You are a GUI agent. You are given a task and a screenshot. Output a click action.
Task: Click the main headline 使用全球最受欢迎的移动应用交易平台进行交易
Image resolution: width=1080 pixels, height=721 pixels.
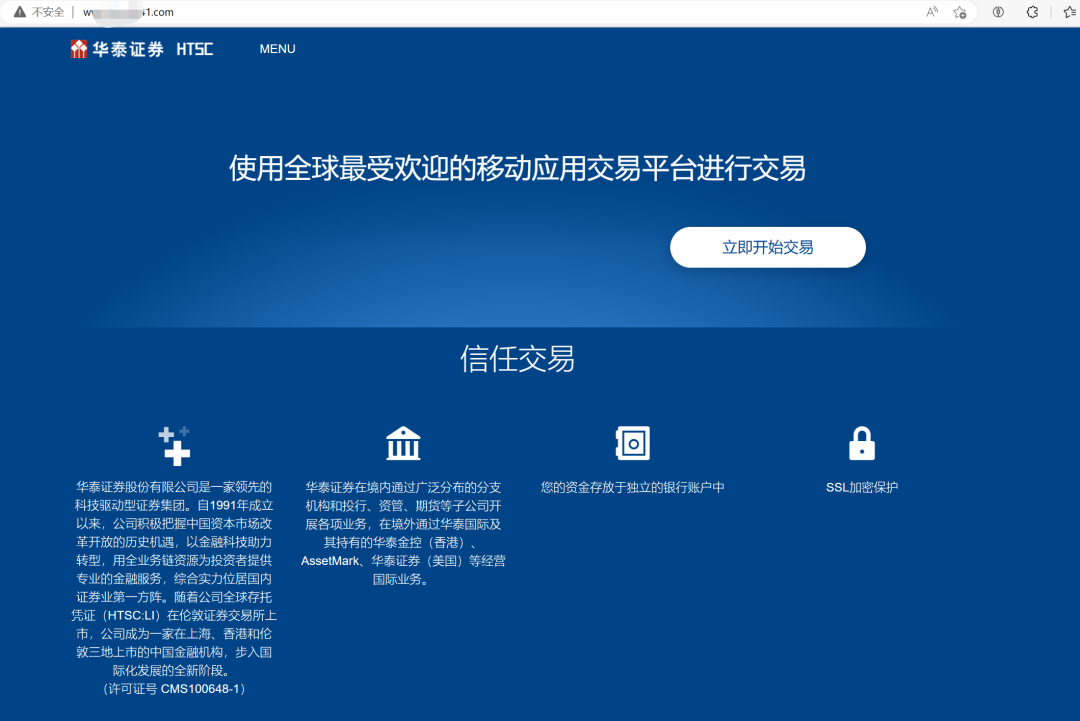[x=517, y=168]
